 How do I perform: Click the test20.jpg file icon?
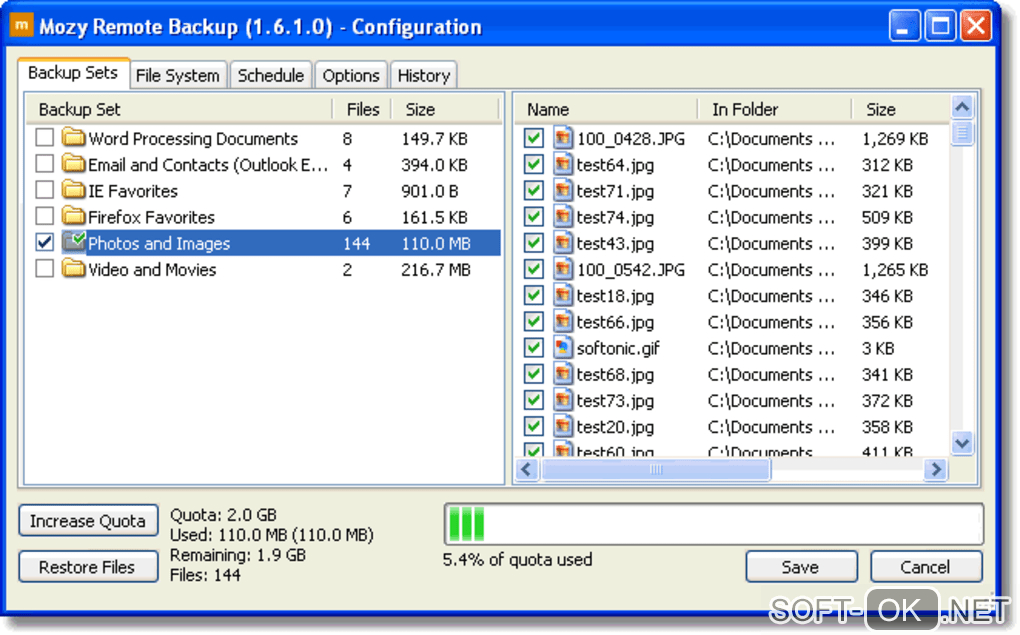point(563,426)
